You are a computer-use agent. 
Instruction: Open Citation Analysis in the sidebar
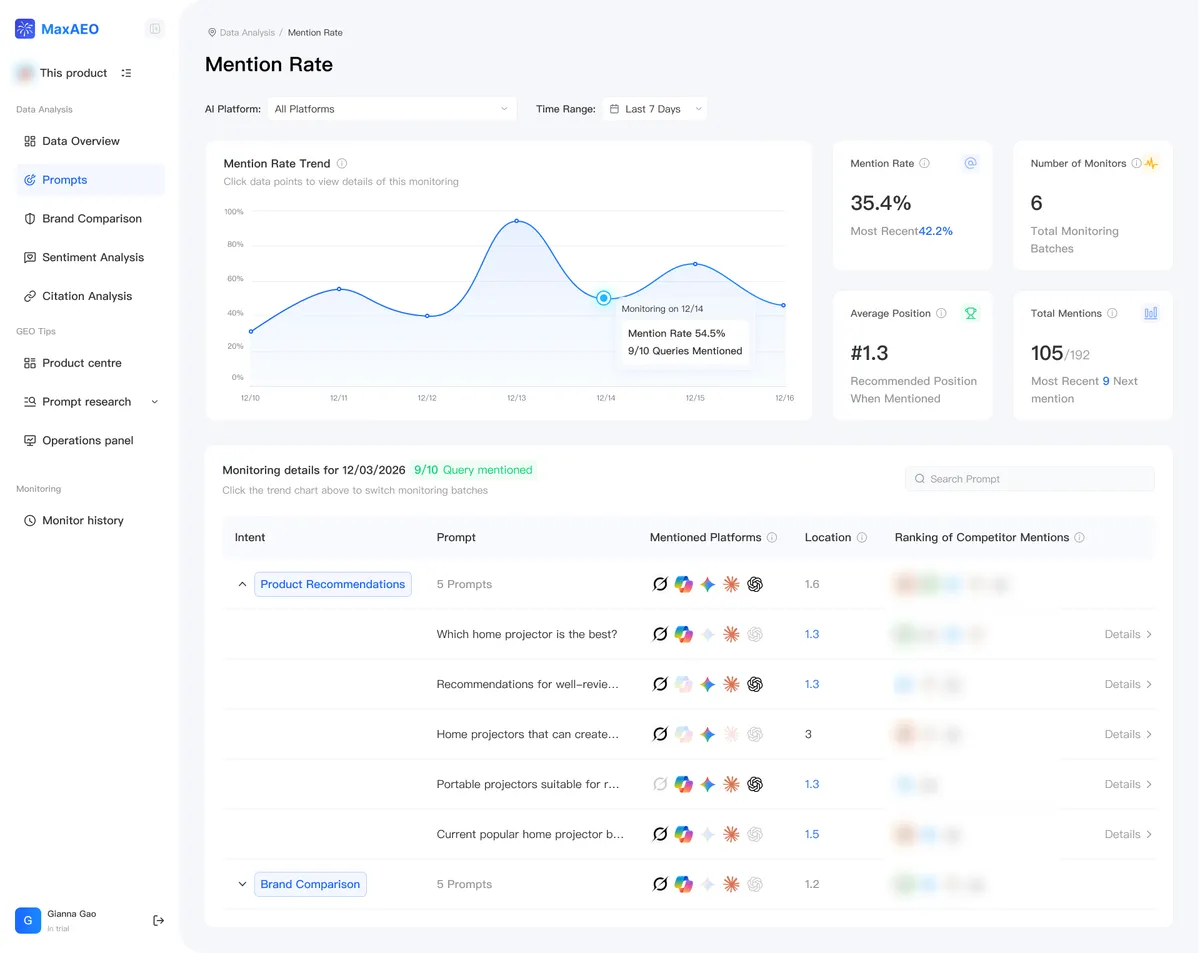(90, 296)
